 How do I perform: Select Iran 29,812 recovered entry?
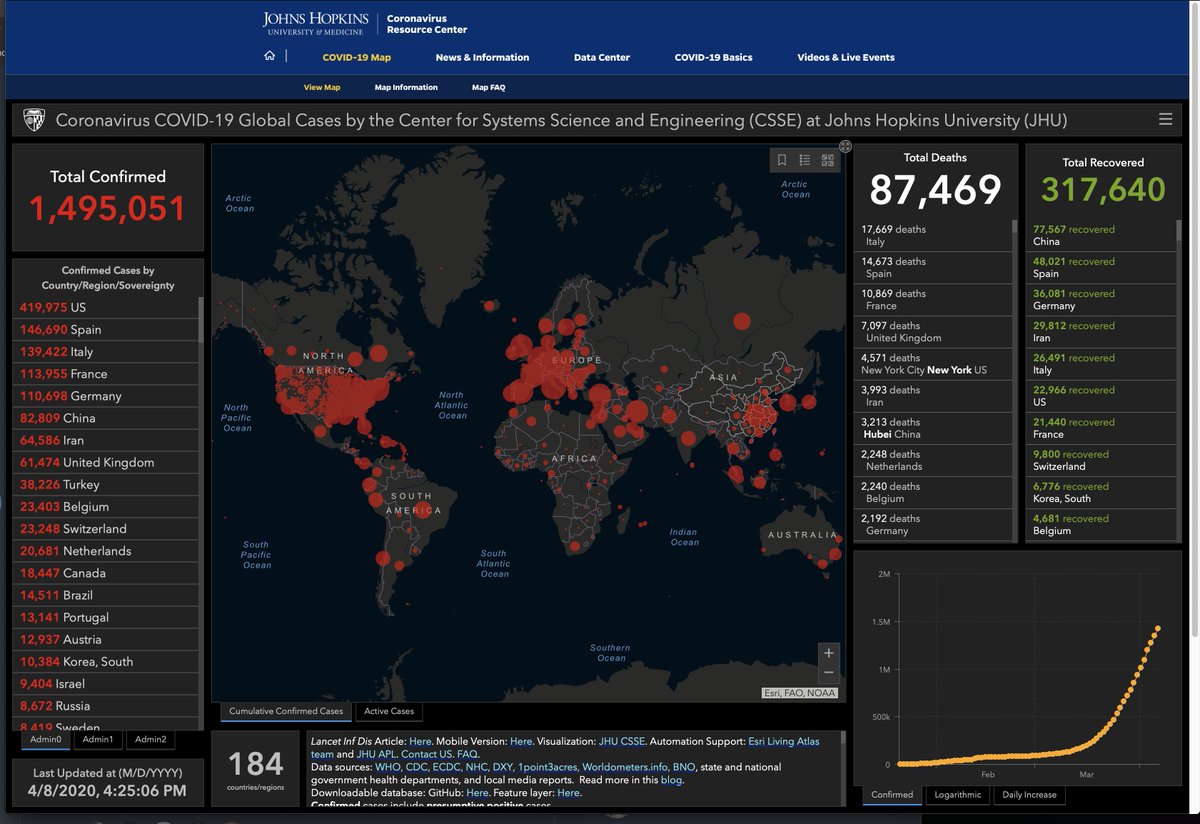pos(1103,332)
